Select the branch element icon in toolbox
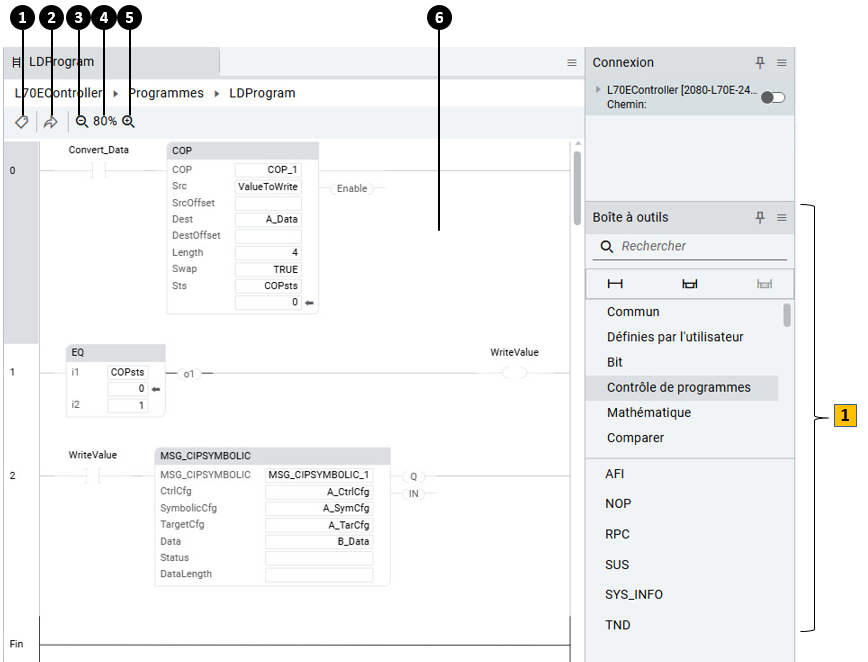 [x=690, y=284]
